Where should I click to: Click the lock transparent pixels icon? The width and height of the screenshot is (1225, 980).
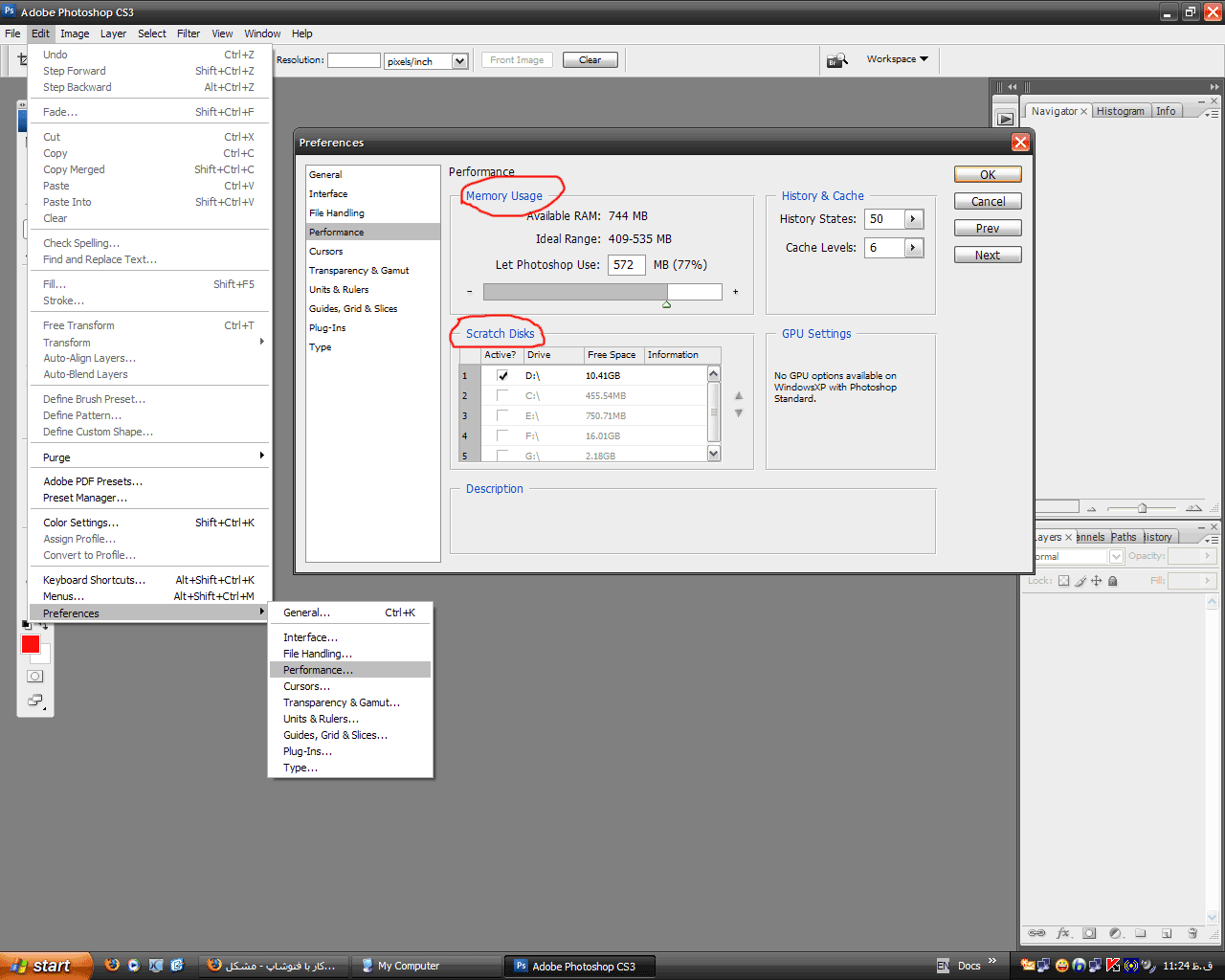click(1063, 581)
